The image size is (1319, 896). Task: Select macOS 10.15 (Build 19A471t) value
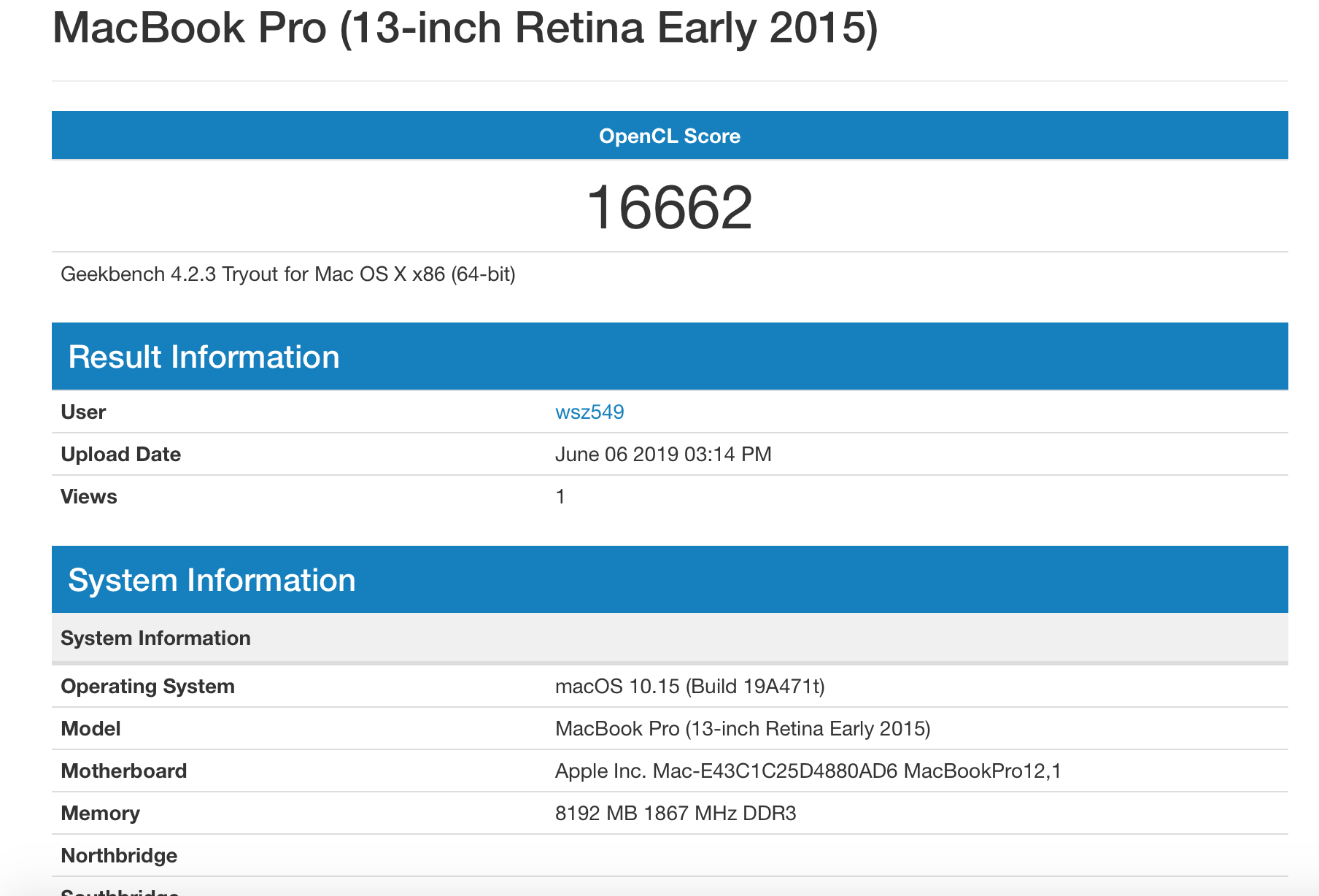[690, 687]
